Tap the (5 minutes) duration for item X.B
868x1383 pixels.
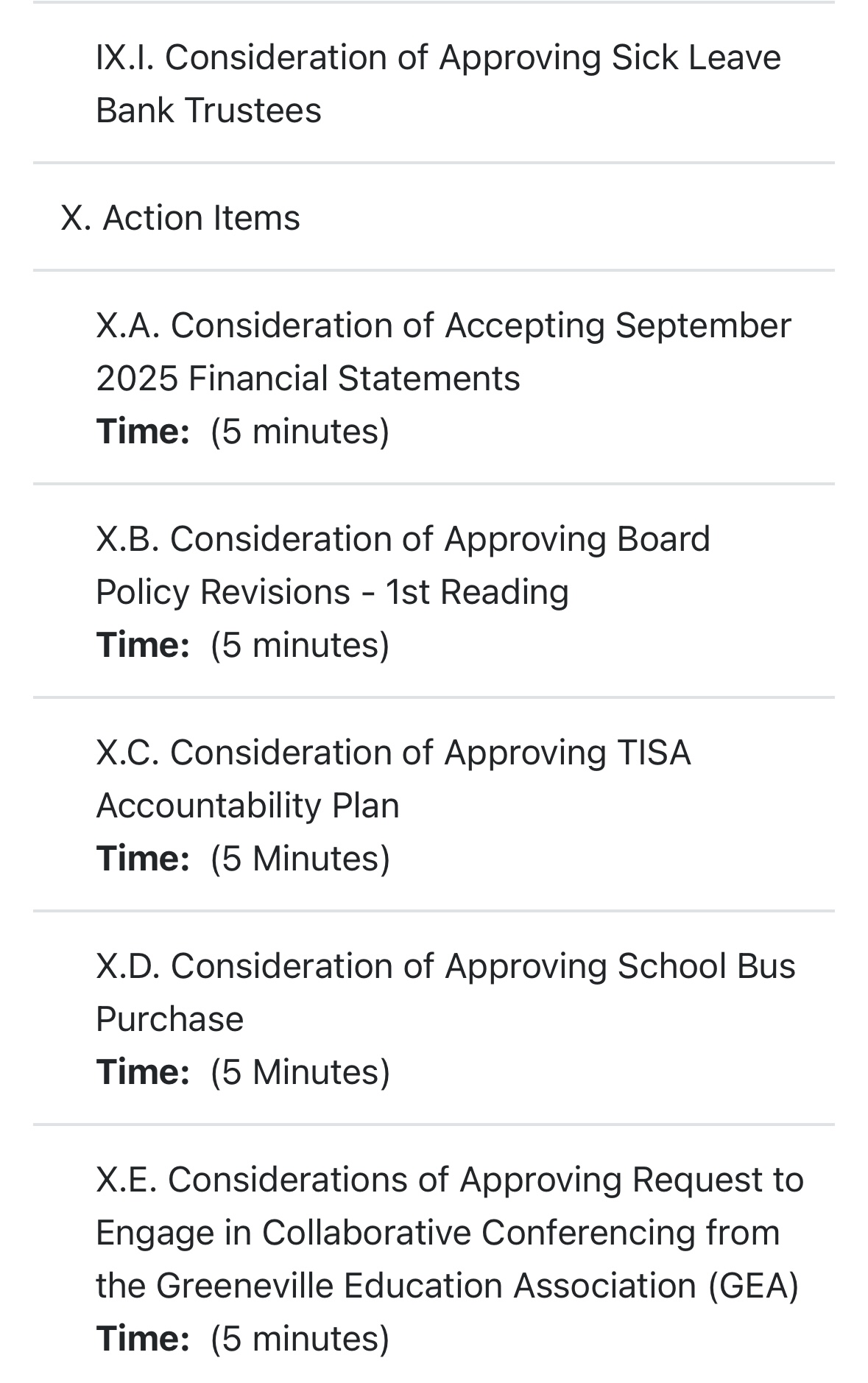coord(300,644)
